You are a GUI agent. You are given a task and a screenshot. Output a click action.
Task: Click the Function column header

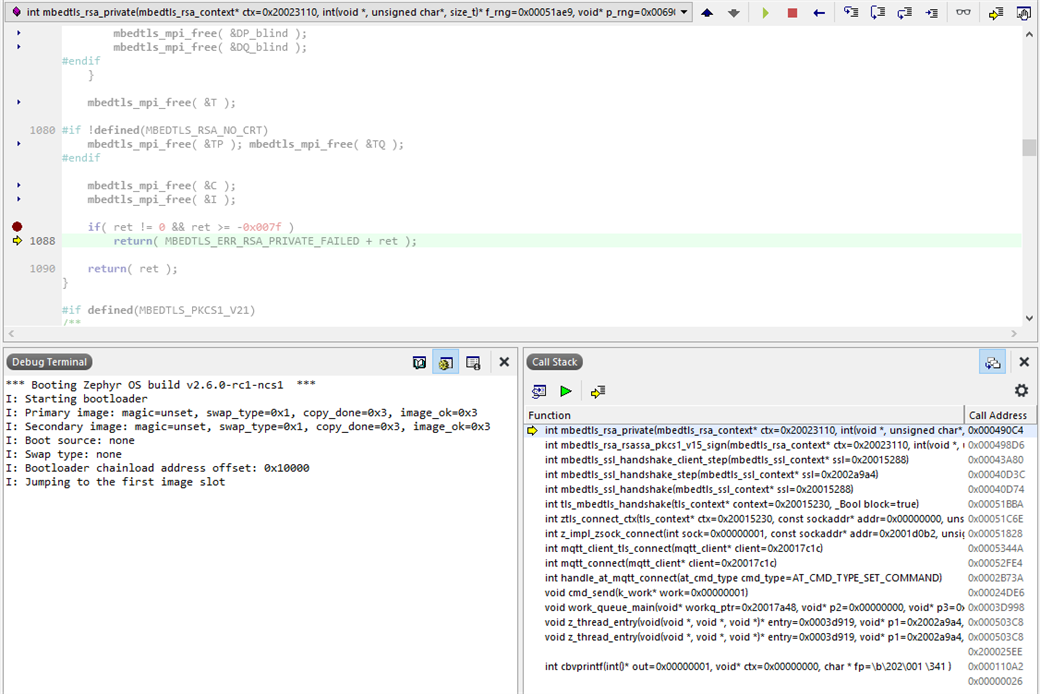click(744, 415)
